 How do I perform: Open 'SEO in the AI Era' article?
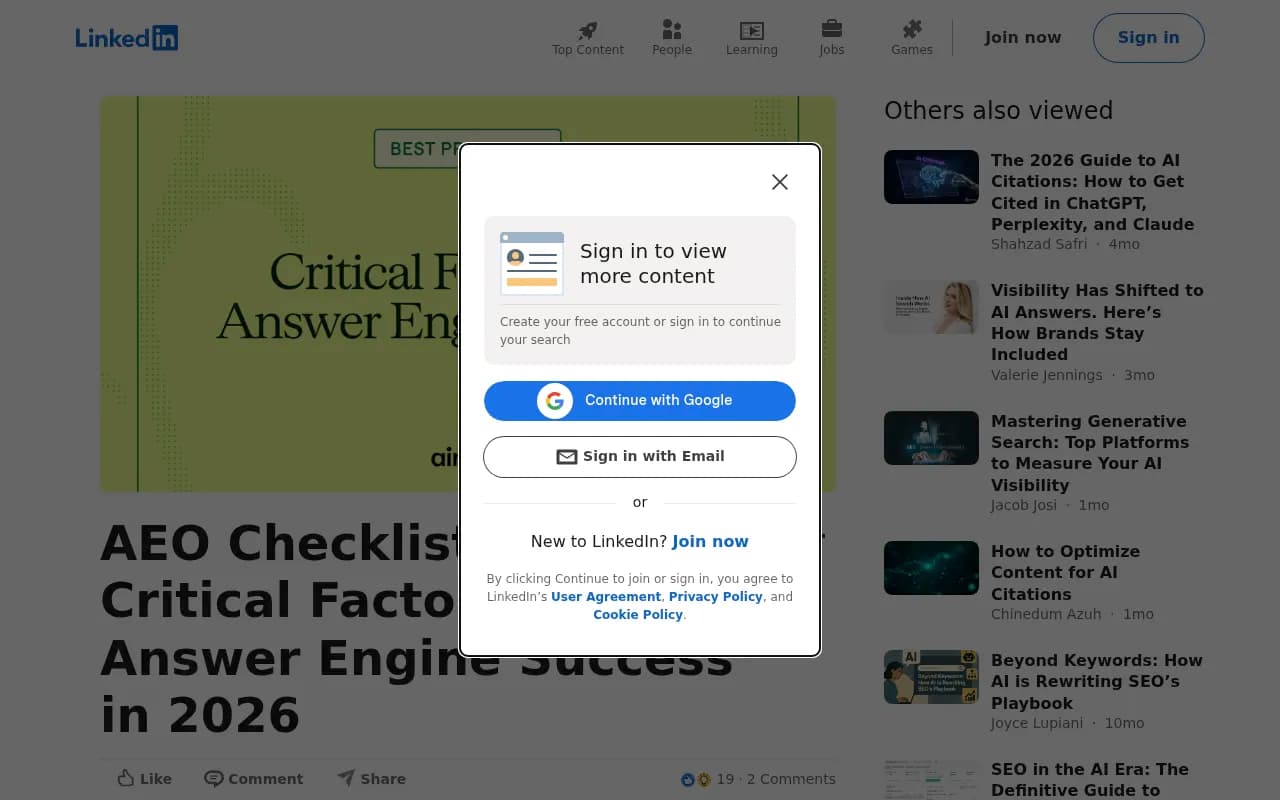point(1090,780)
